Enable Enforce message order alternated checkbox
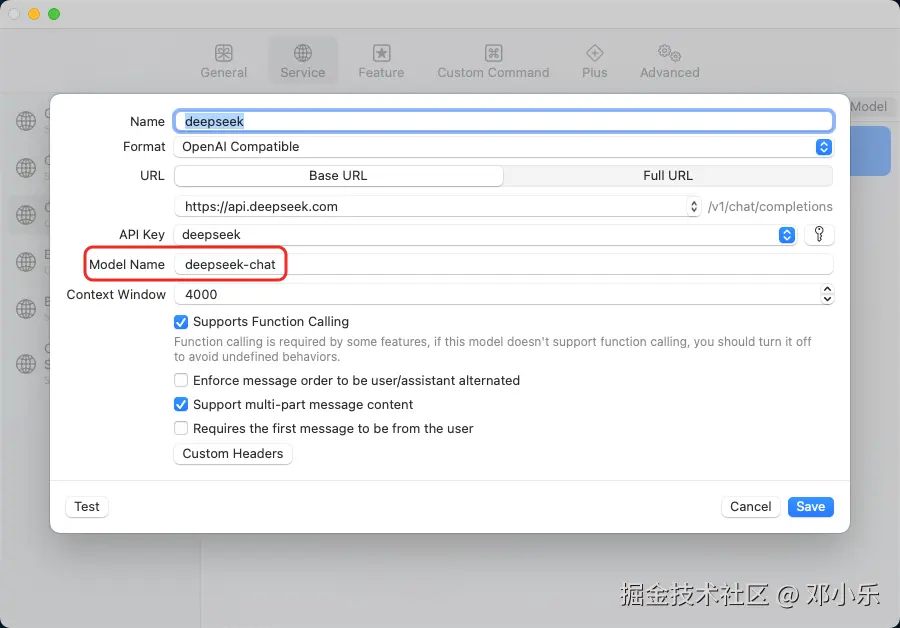900x628 pixels. point(181,380)
